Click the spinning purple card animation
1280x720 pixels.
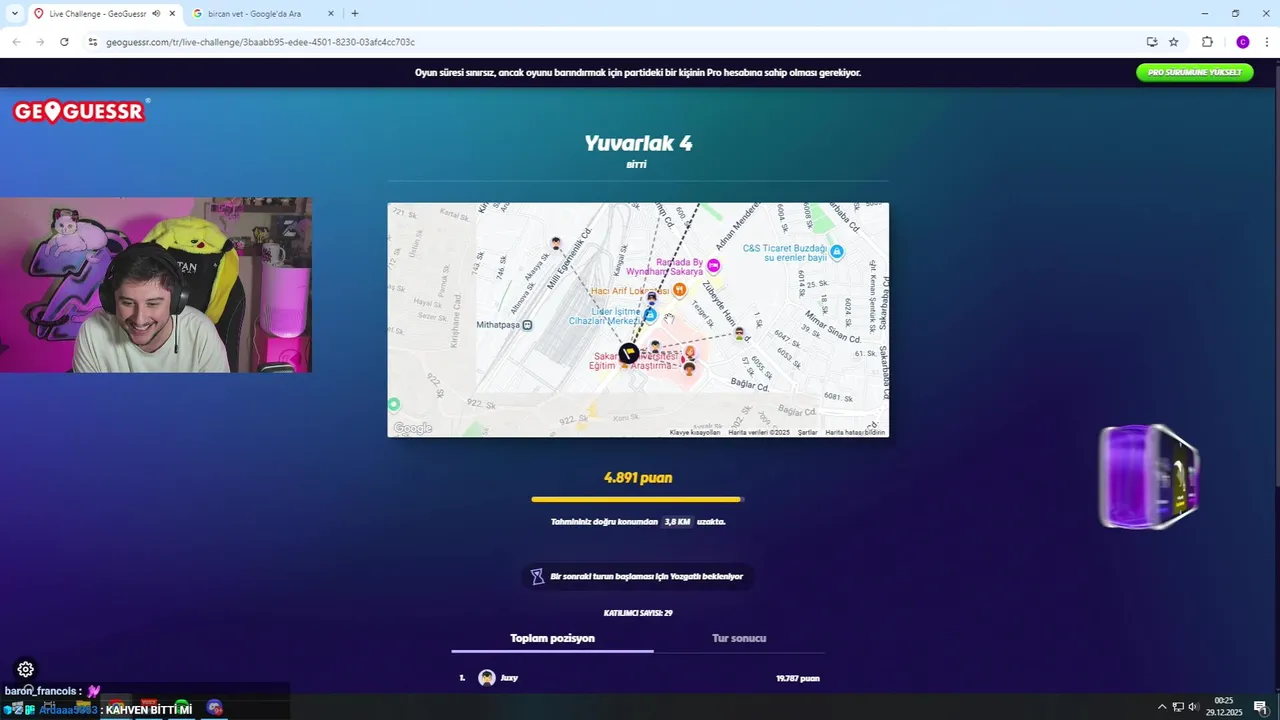click(1149, 476)
